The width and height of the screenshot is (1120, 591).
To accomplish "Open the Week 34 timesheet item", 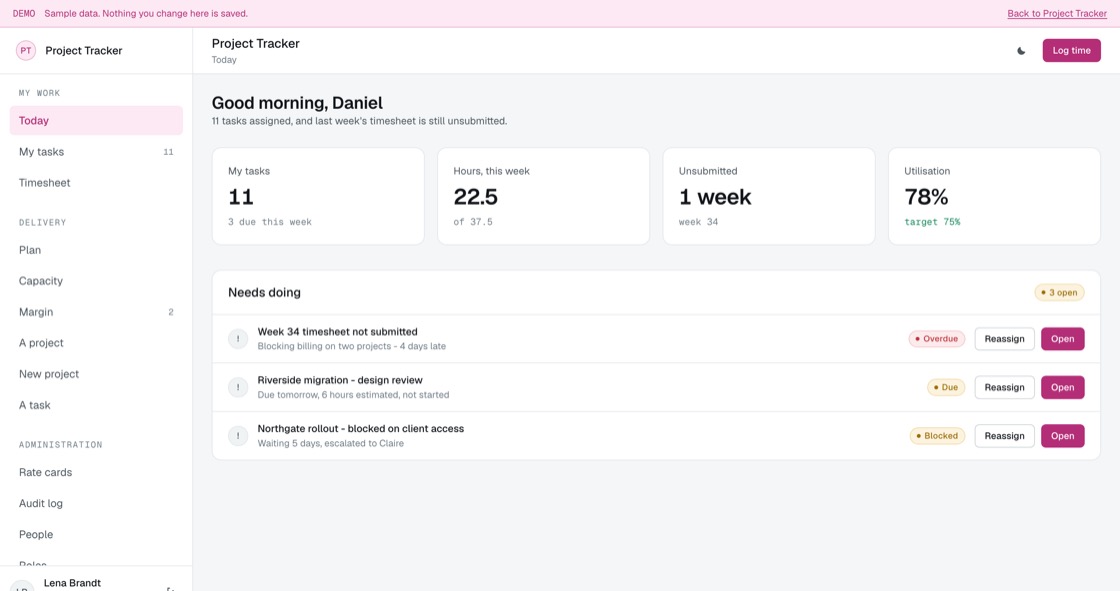I will point(1062,339).
